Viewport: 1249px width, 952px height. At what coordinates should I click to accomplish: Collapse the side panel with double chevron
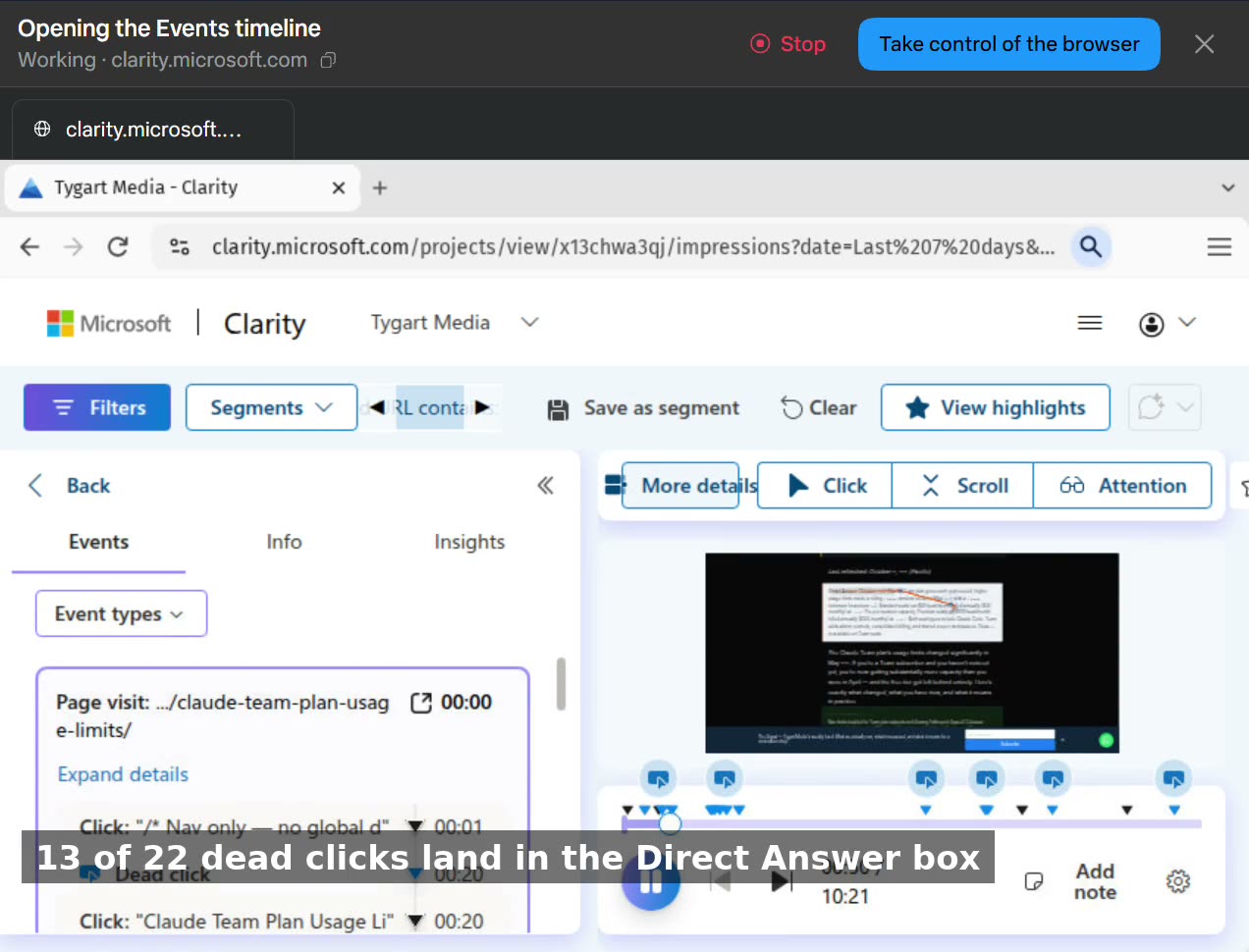click(545, 486)
